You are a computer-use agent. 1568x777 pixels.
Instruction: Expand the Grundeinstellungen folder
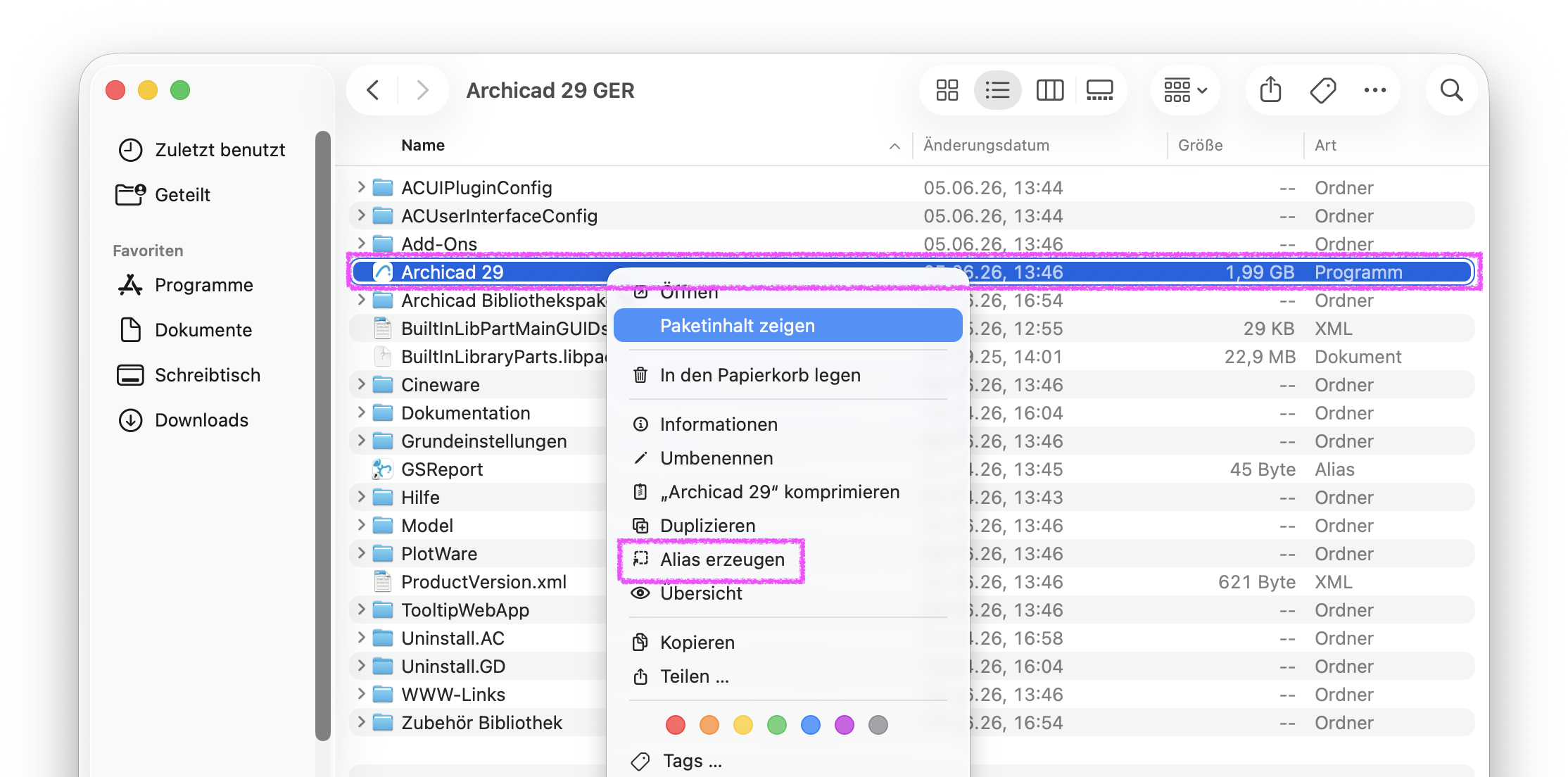click(361, 441)
